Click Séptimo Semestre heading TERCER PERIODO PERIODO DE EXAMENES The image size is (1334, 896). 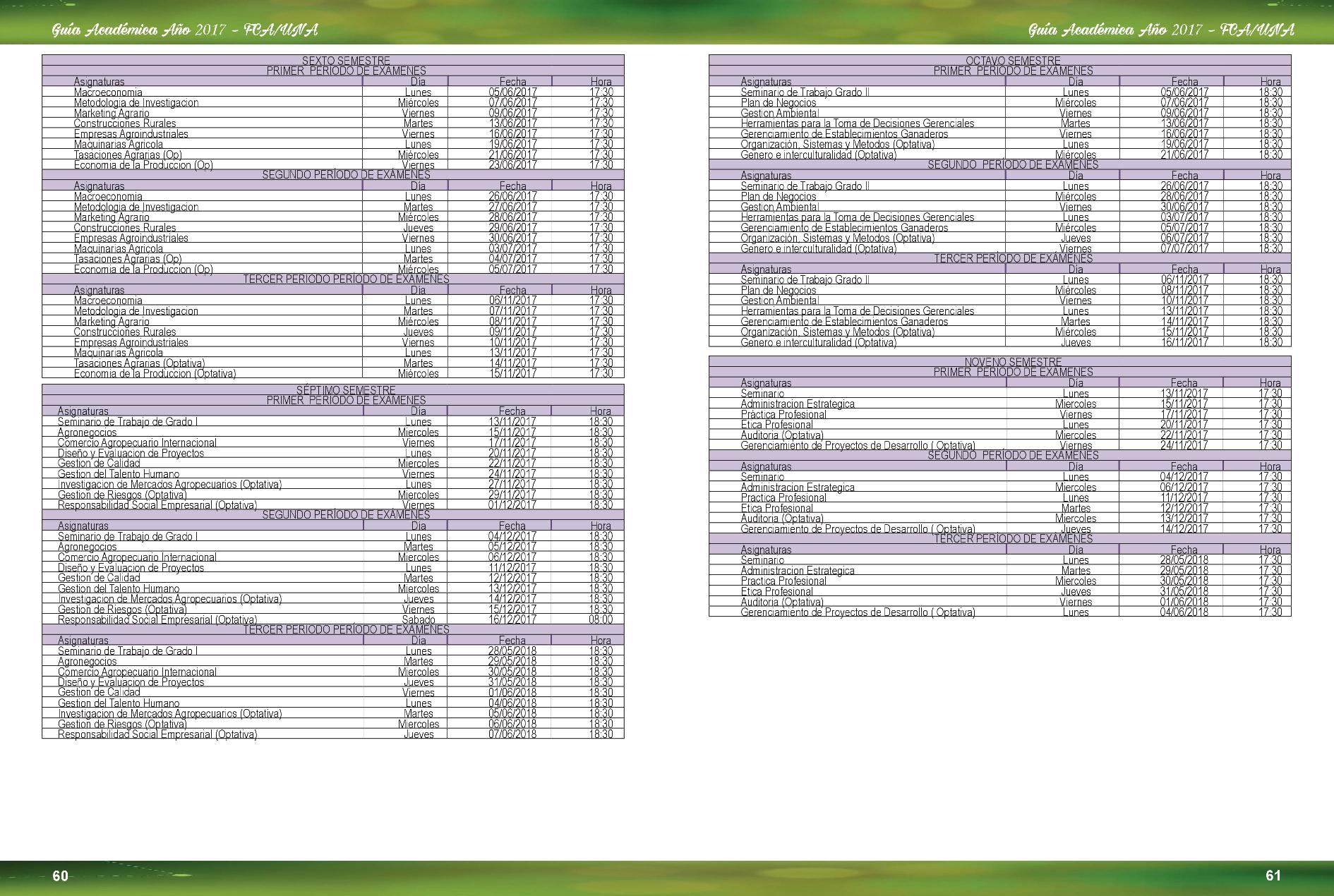tap(346, 629)
